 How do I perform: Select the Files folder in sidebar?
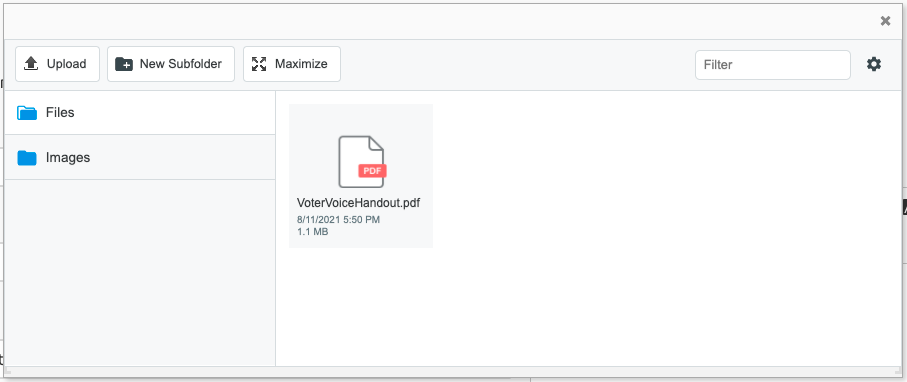139,112
